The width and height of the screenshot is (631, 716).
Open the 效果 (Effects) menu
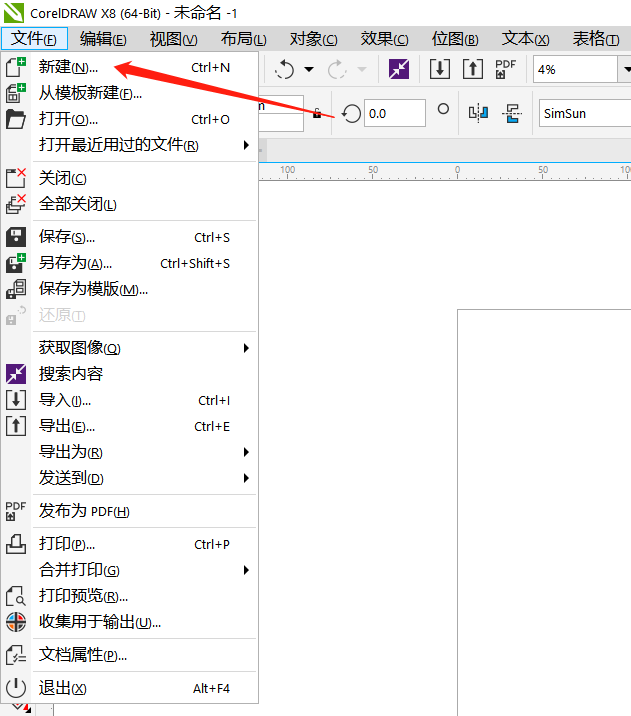[x=384, y=38]
